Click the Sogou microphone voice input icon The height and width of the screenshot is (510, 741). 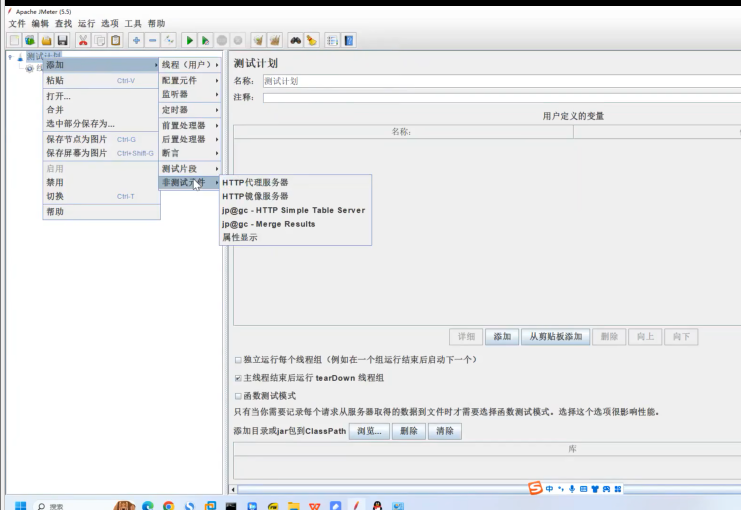coord(572,489)
